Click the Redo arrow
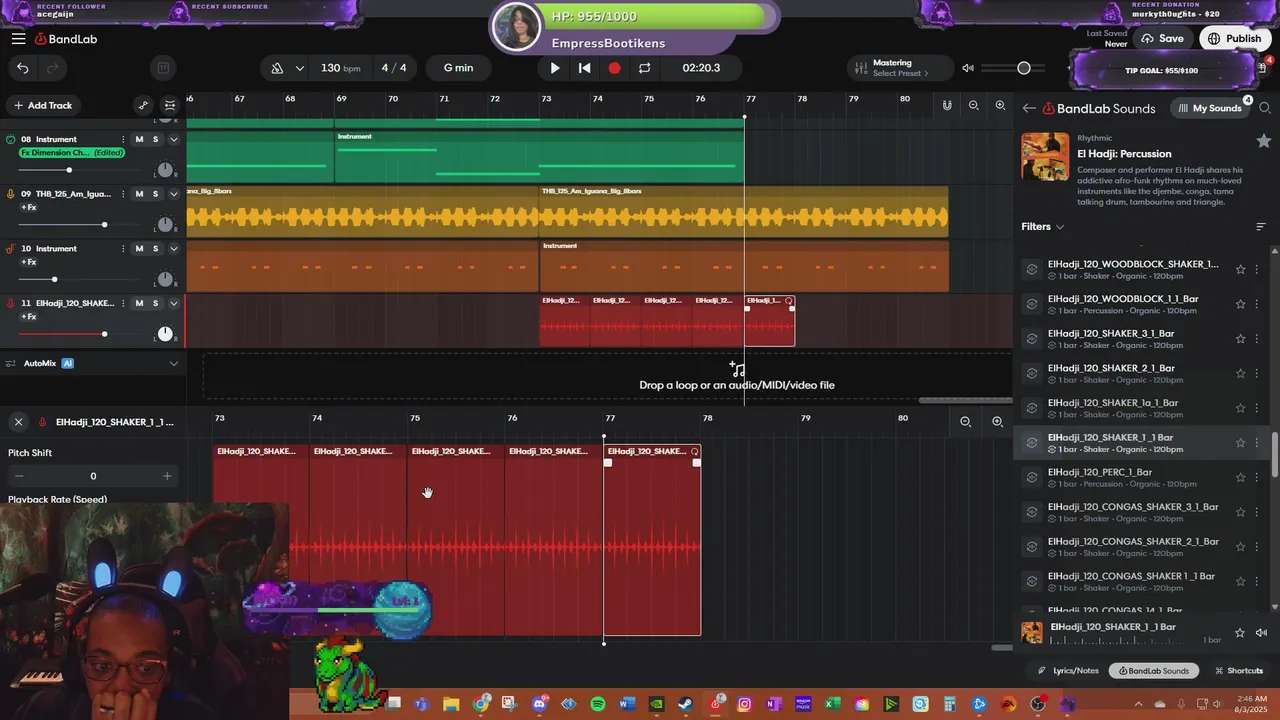1280x720 pixels. pyautogui.click(x=53, y=68)
